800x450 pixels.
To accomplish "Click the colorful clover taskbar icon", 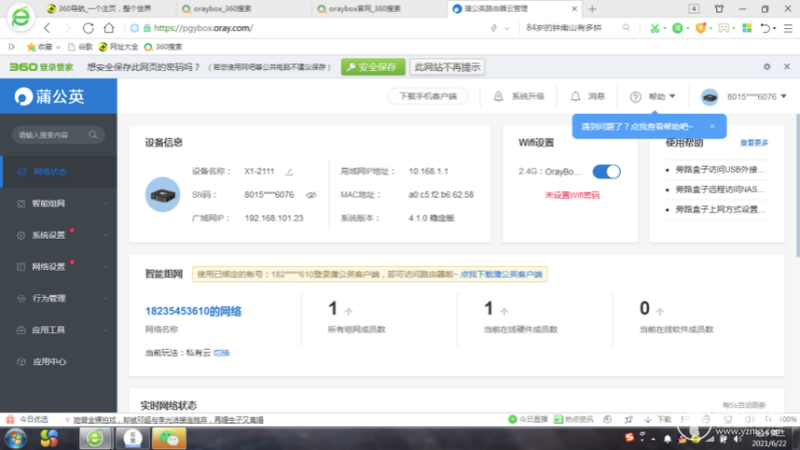I will click(49, 438).
